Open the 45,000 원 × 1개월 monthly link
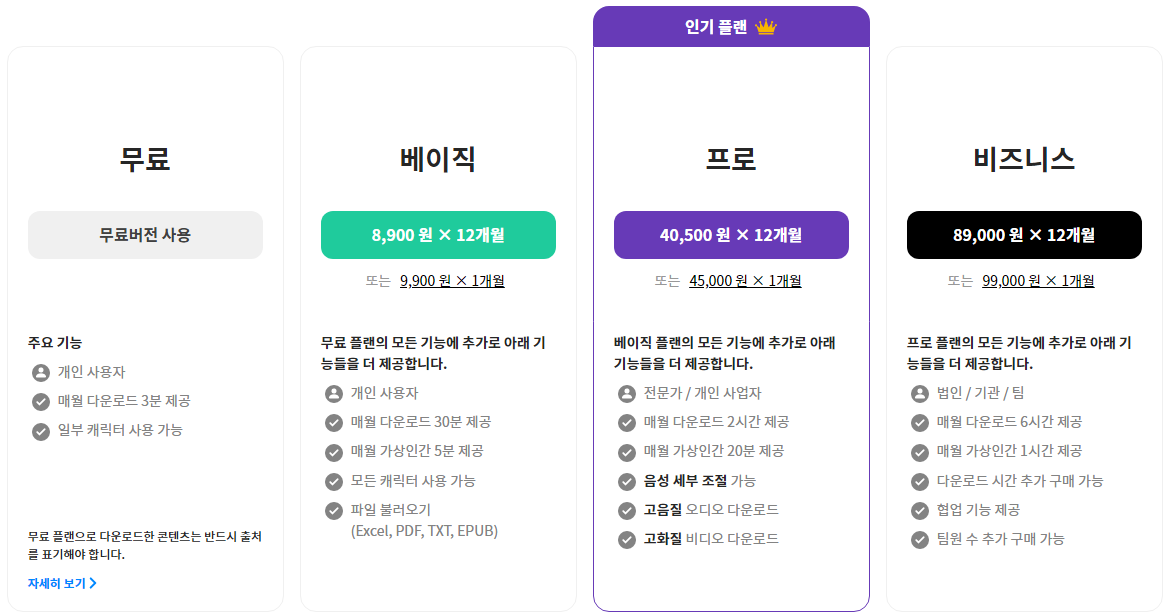1173x614 pixels. tap(745, 281)
